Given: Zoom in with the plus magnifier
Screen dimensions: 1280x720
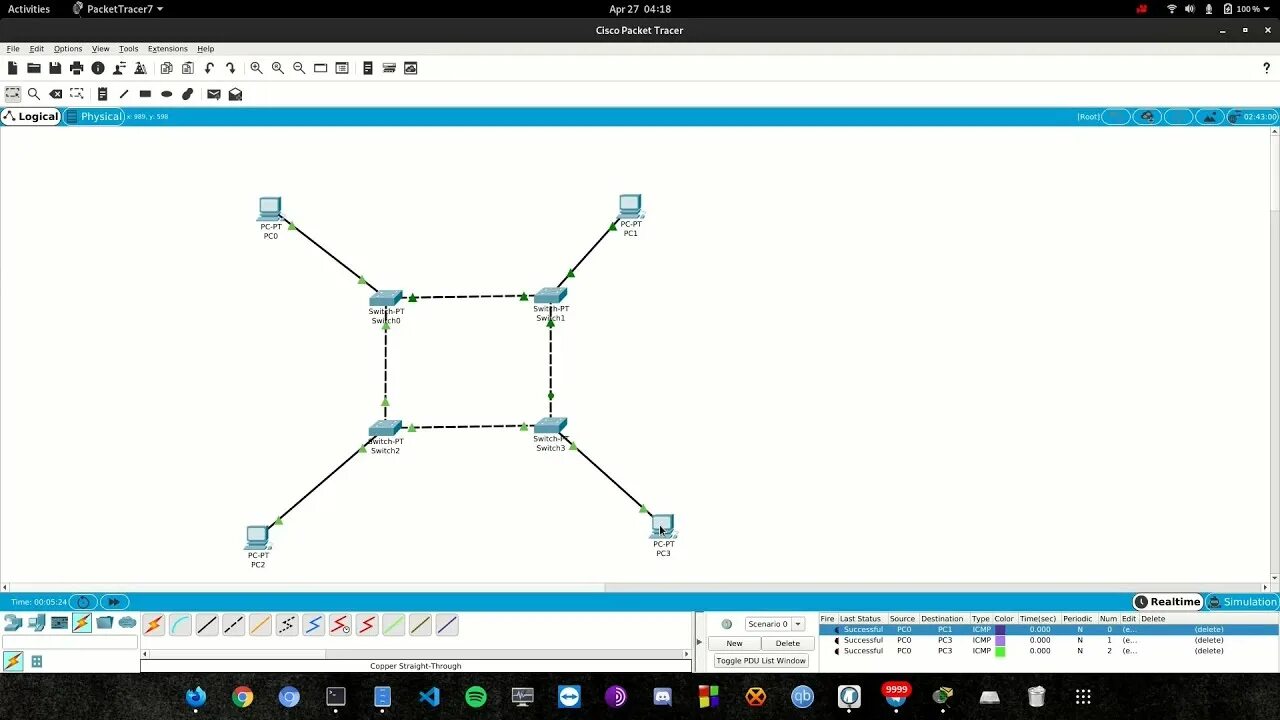Looking at the screenshot, I should point(256,68).
